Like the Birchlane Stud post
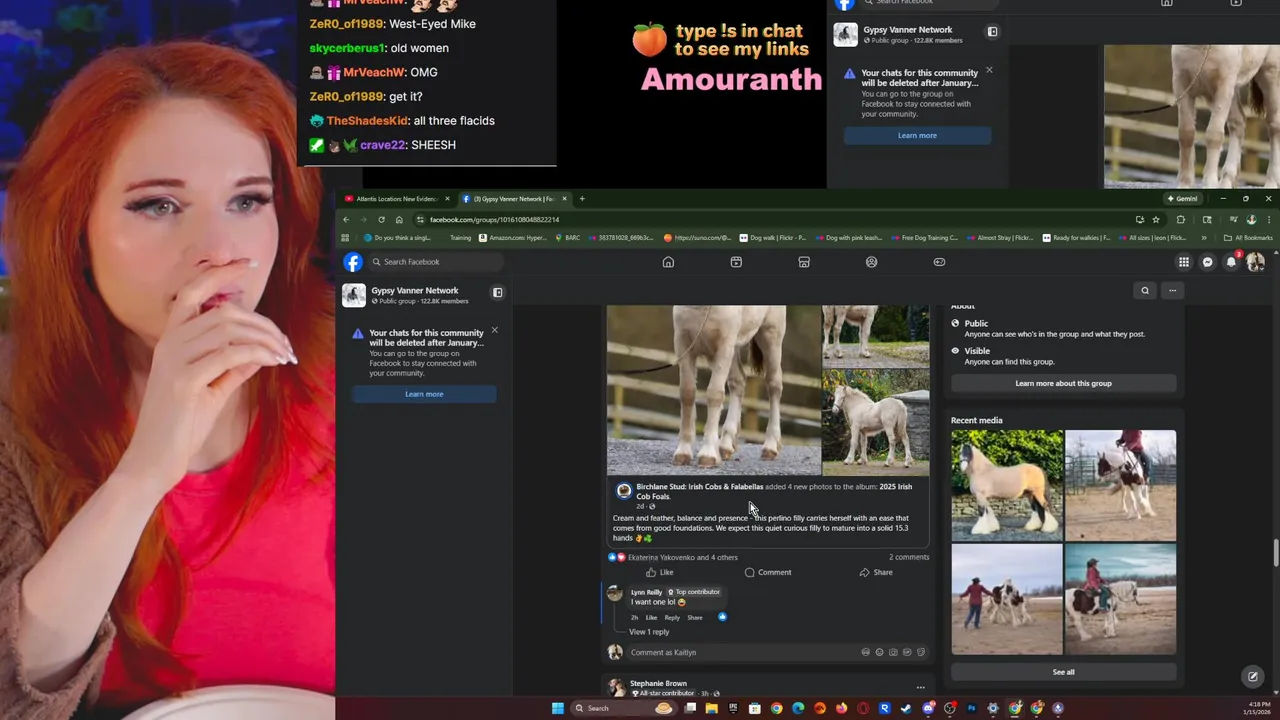This screenshot has width=1280, height=720. pos(659,572)
